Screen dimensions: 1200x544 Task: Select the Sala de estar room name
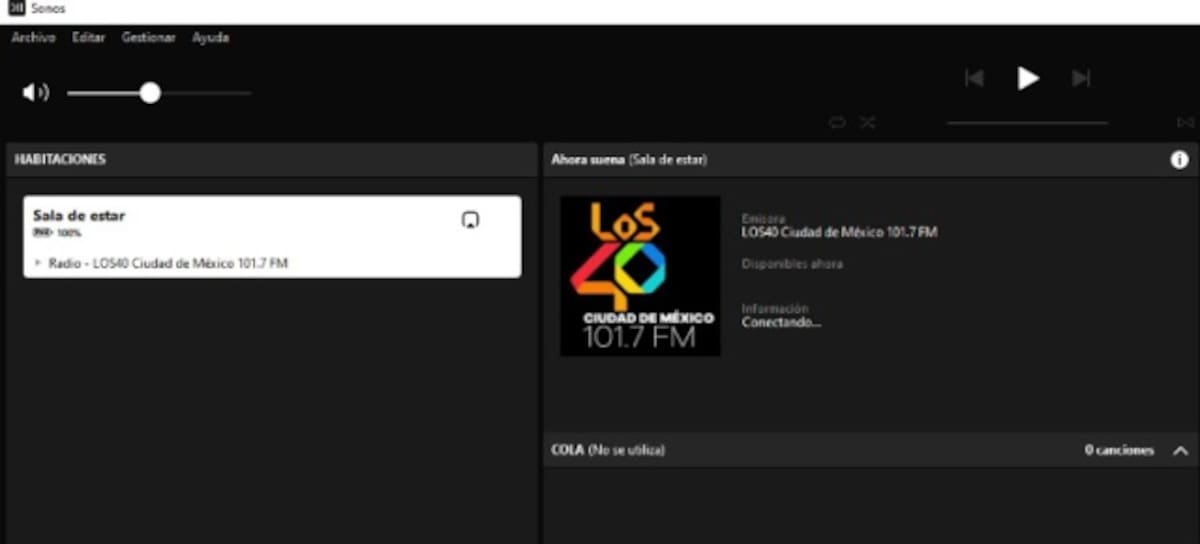pyautogui.click(x=79, y=215)
